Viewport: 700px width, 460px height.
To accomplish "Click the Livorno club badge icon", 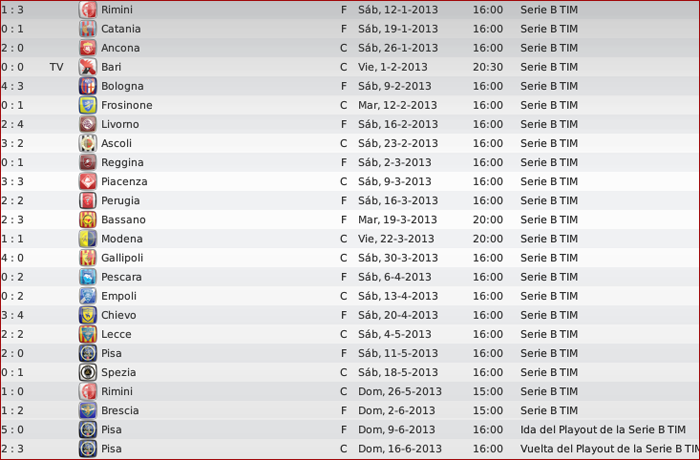I will click(88, 124).
